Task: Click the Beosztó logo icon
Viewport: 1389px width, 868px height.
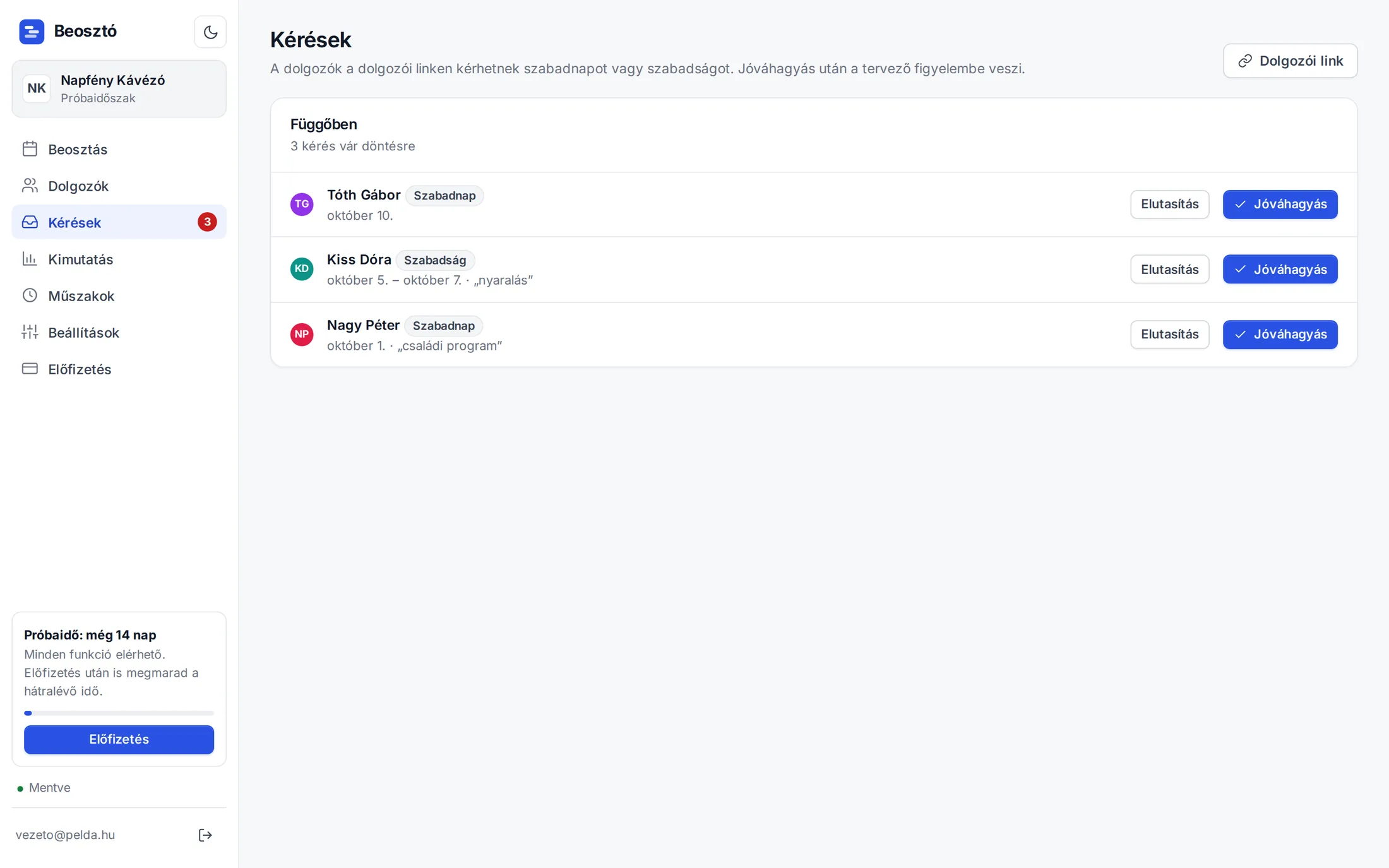Action: (32, 32)
